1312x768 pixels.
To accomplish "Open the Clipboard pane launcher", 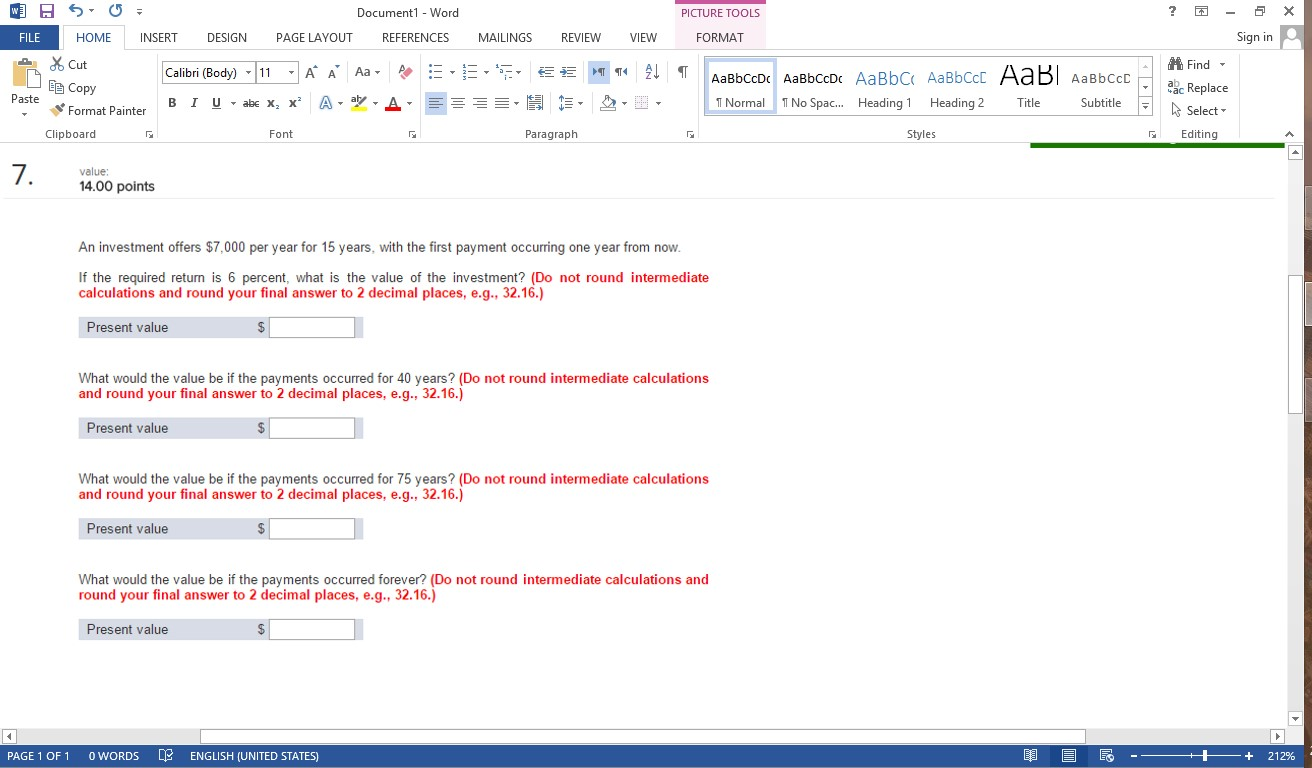I will [149, 134].
